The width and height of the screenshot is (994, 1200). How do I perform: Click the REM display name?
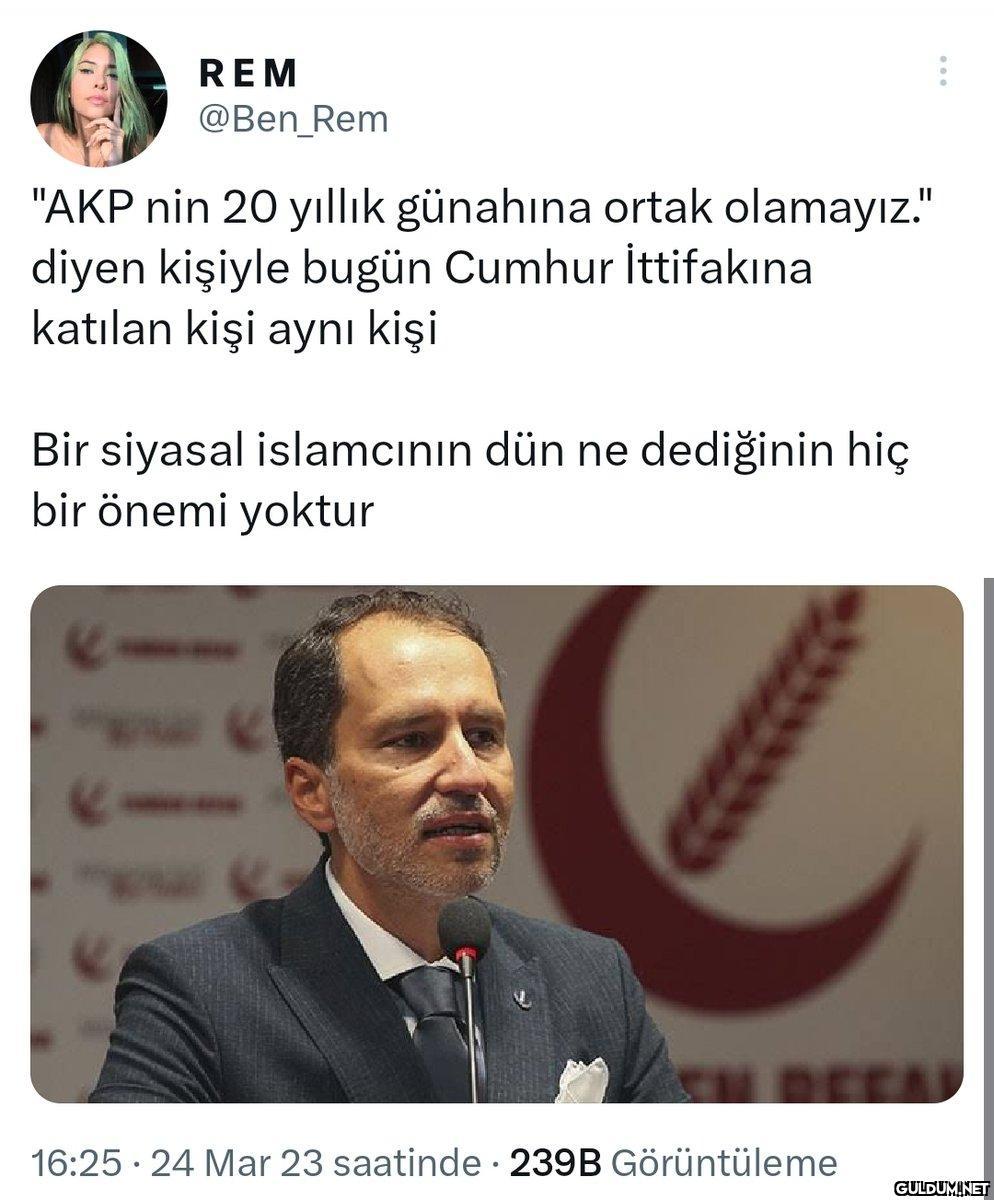[x=249, y=72]
